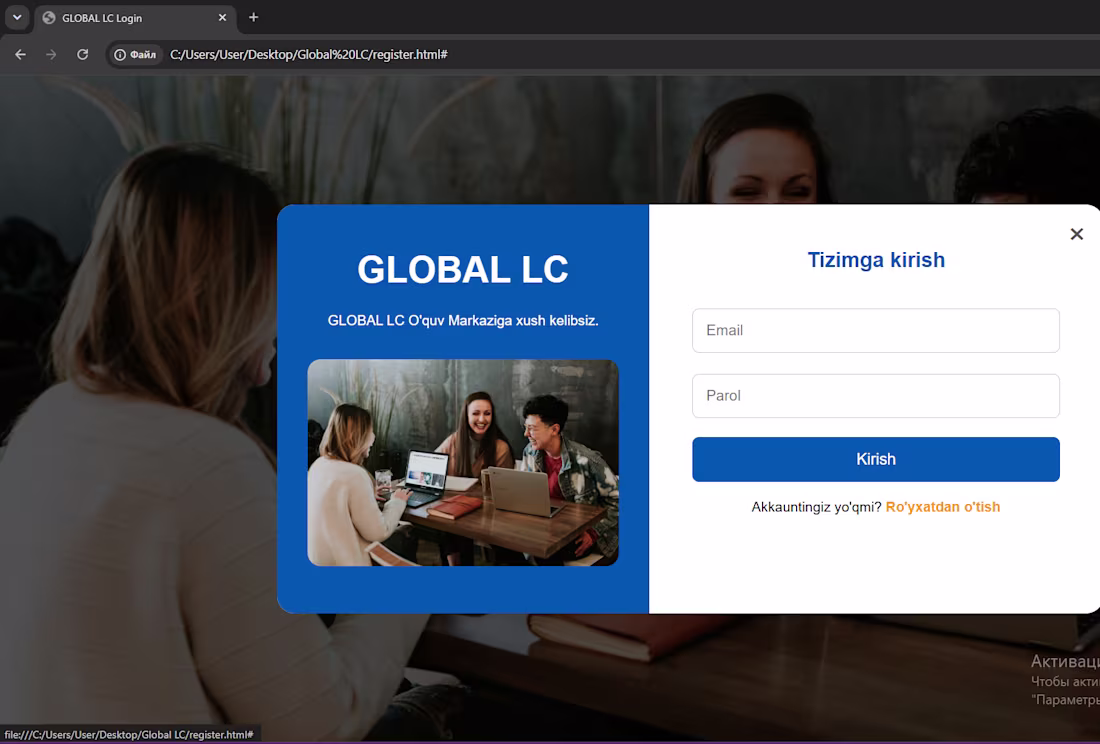Screen dimensions: 1100x744
Task: Open a new tab with plus button
Action: click(x=253, y=18)
